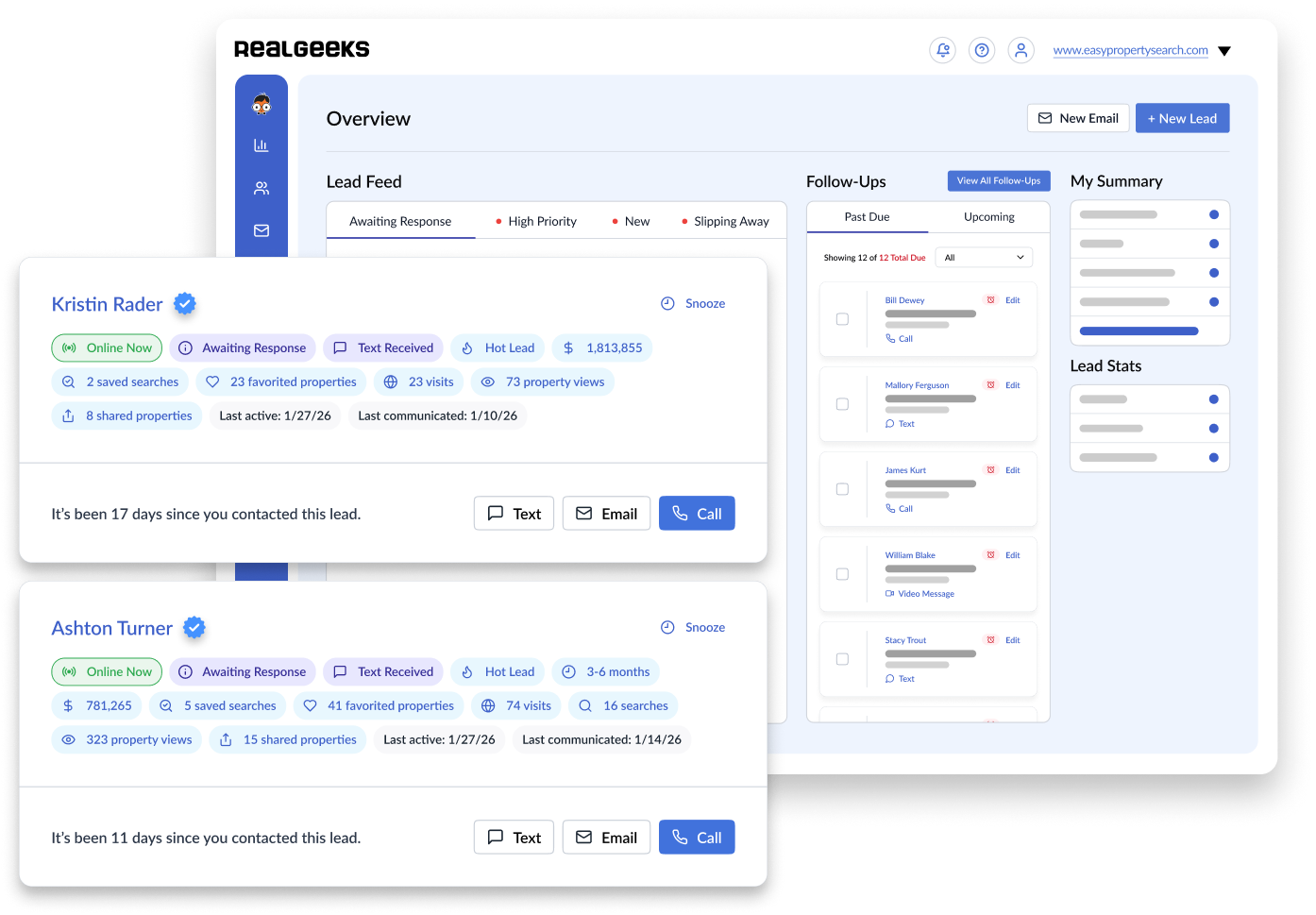Viewport: 1316px width, 915px height.
Task: Open the mail envelope icon in sidebar
Action: [262, 230]
